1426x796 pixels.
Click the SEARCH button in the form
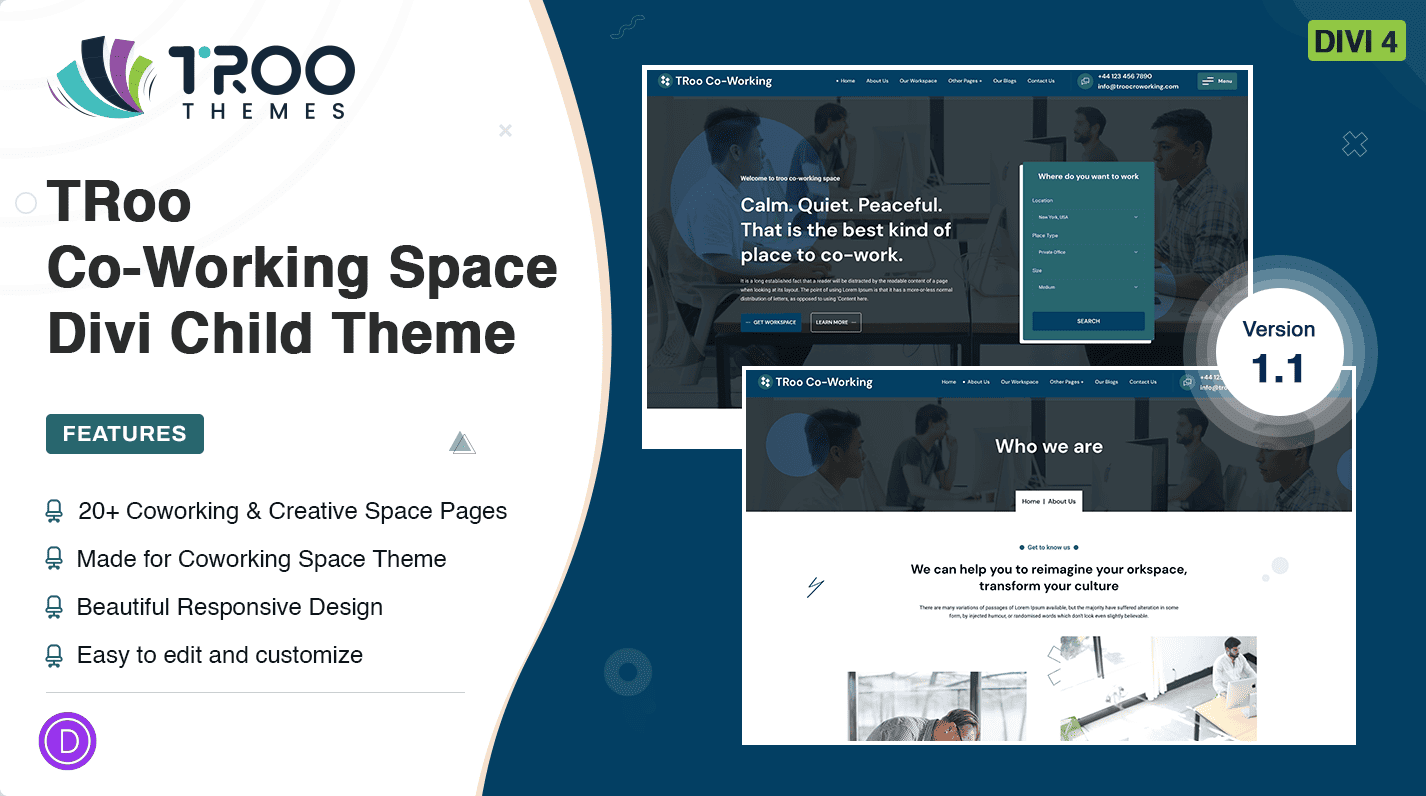click(1088, 321)
